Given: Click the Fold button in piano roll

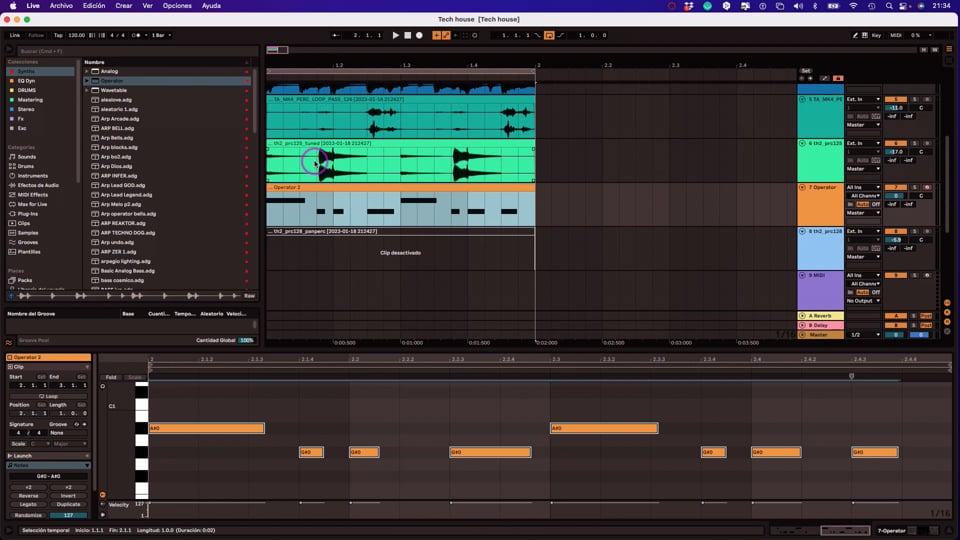Looking at the screenshot, I should pyautogui.click(x=111, y=377).
